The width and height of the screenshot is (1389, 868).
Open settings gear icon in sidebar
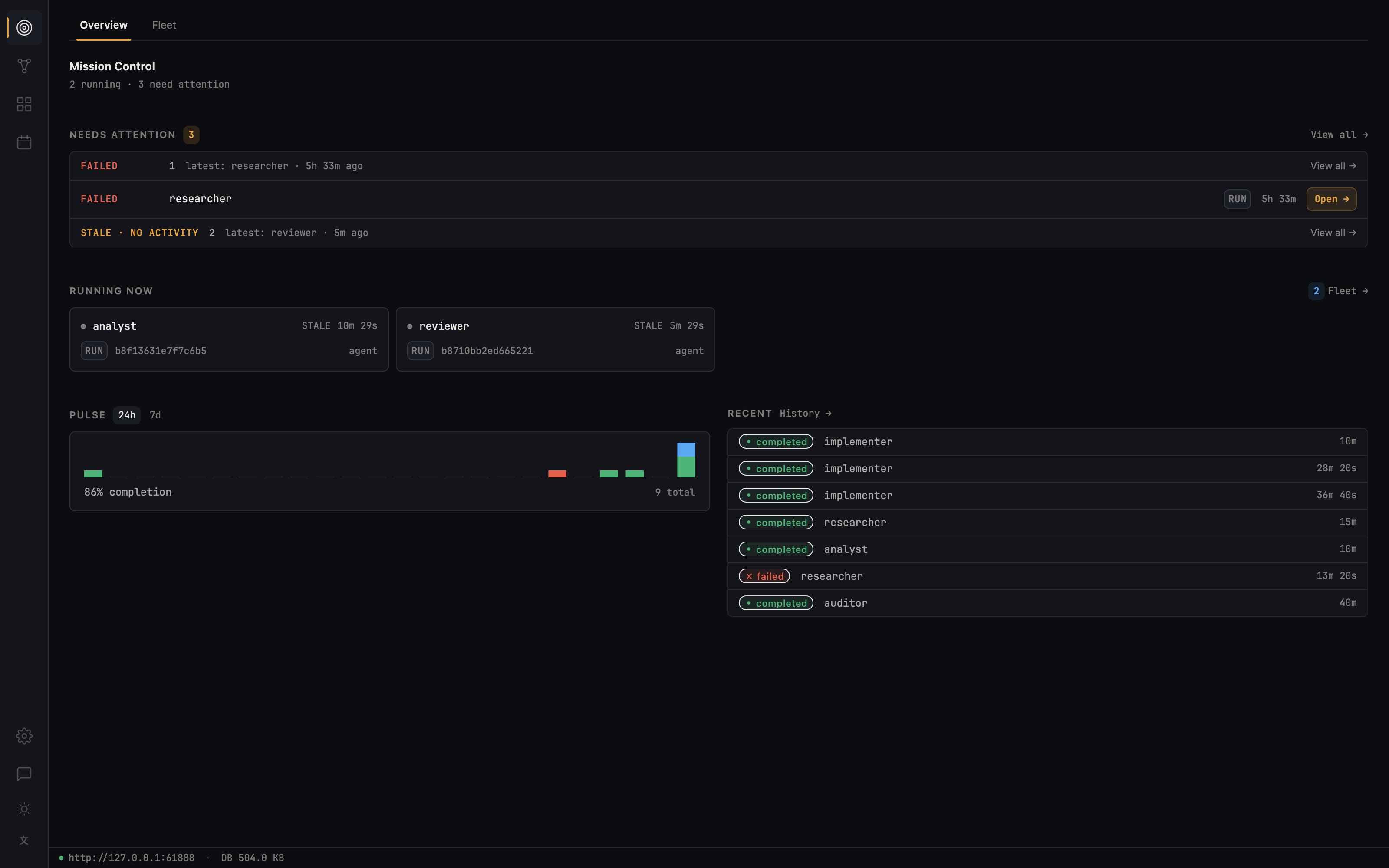[24, 736]
